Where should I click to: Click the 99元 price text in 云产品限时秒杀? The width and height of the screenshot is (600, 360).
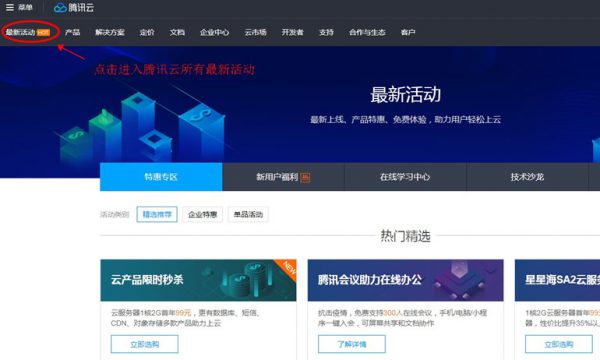tap(183, 313)
